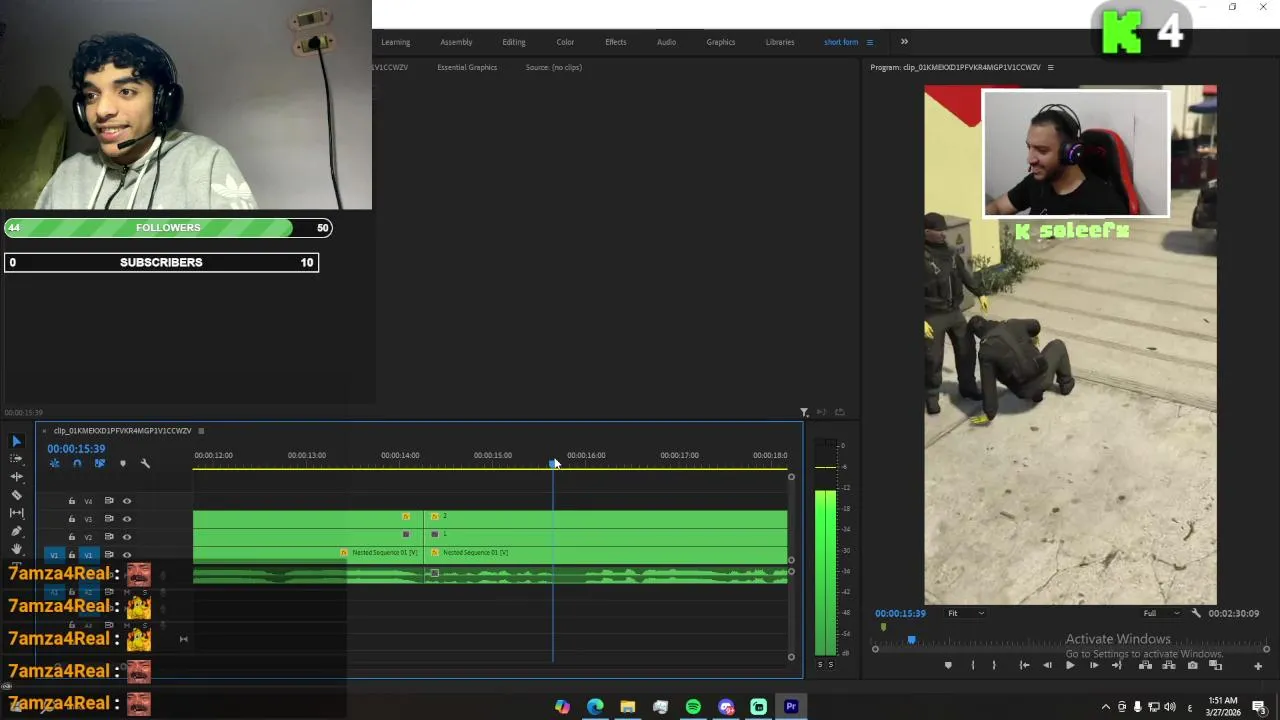Image resolution: width=1280 pixels, height=720 pixels.
Task: Open the Essential Graphics panel tab
Action: [x=467, y=67]
